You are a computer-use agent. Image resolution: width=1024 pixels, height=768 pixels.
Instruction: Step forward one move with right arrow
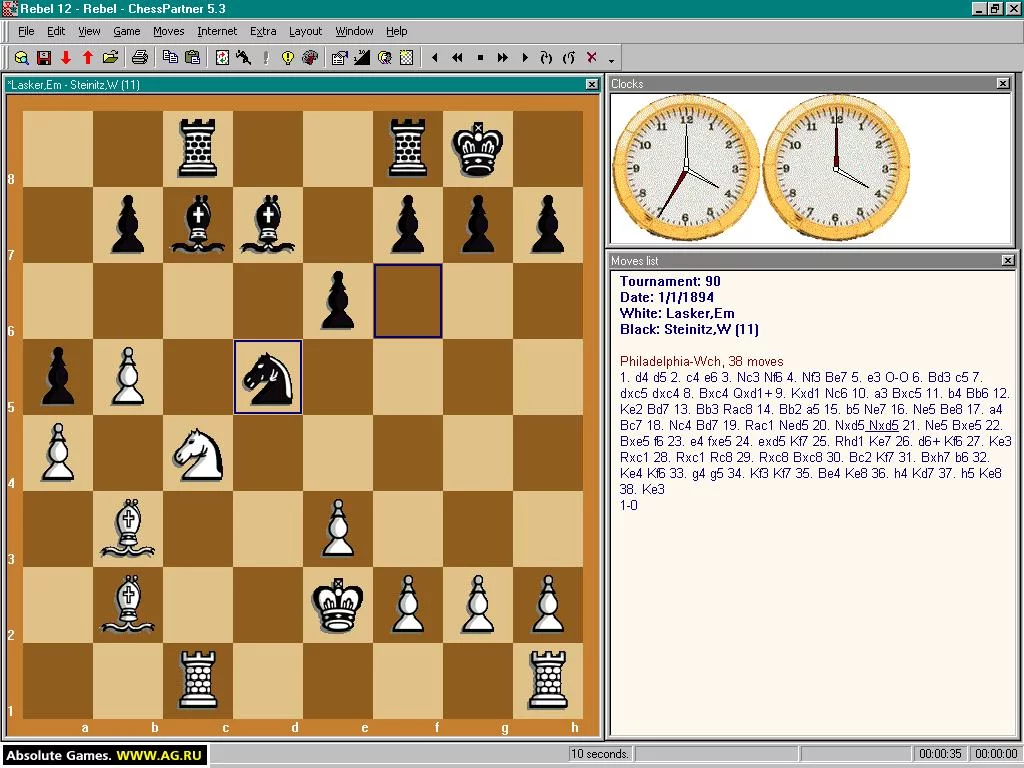tap(524, 57)
